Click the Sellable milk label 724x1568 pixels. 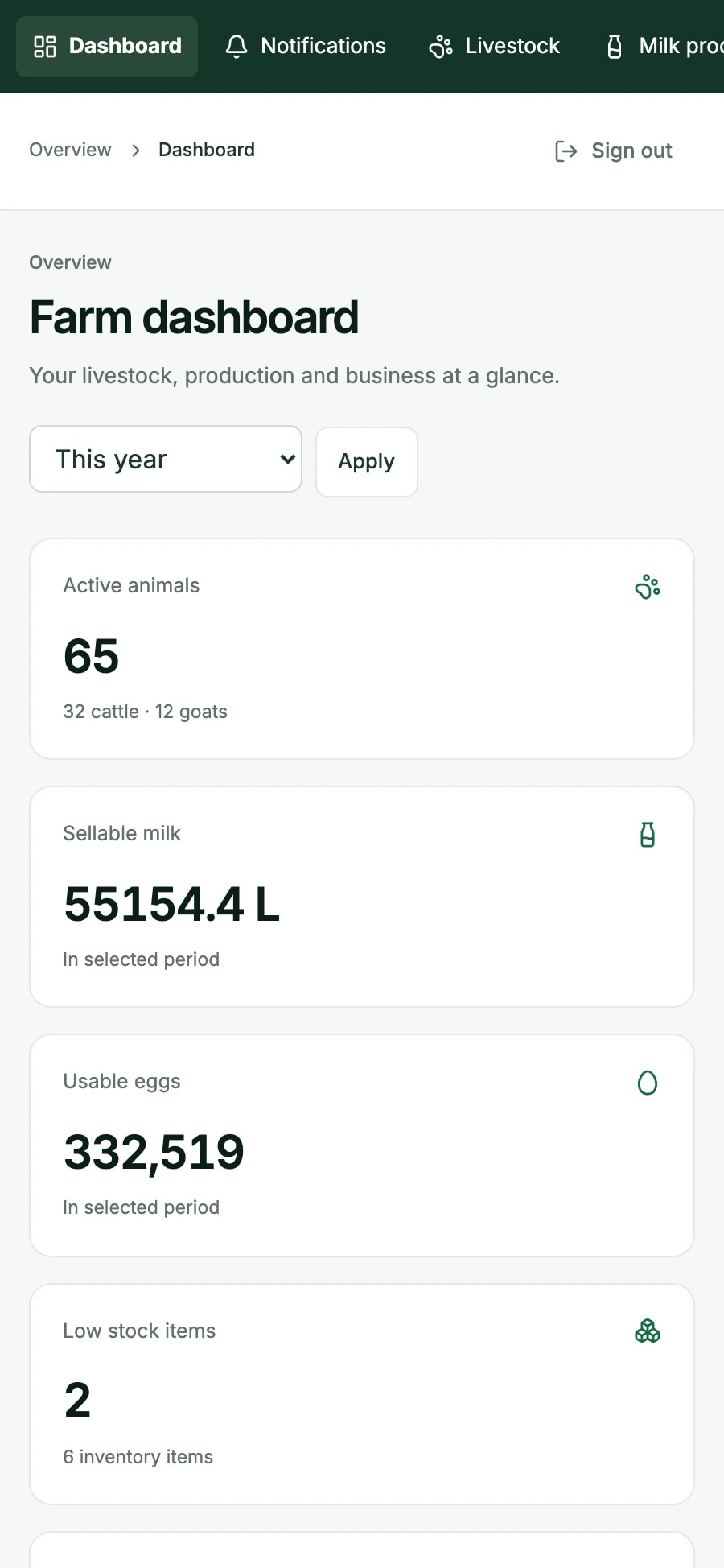[122, 833]
